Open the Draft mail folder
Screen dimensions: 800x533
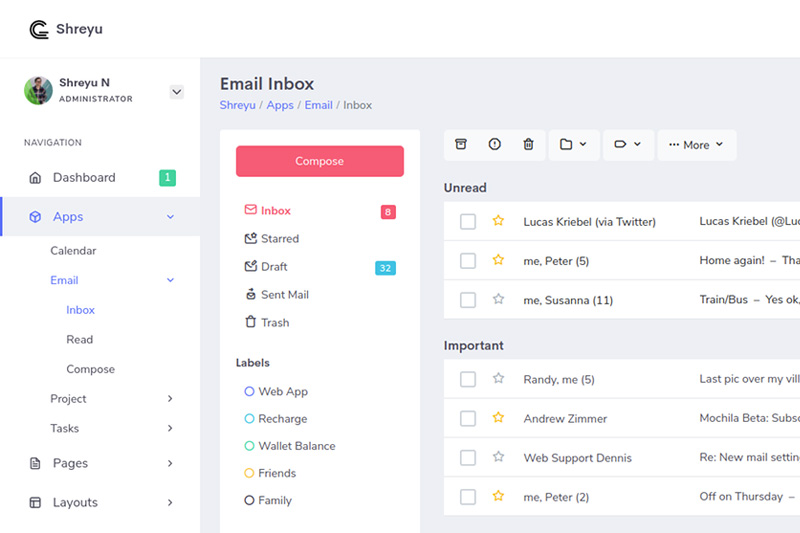(273, 267)
